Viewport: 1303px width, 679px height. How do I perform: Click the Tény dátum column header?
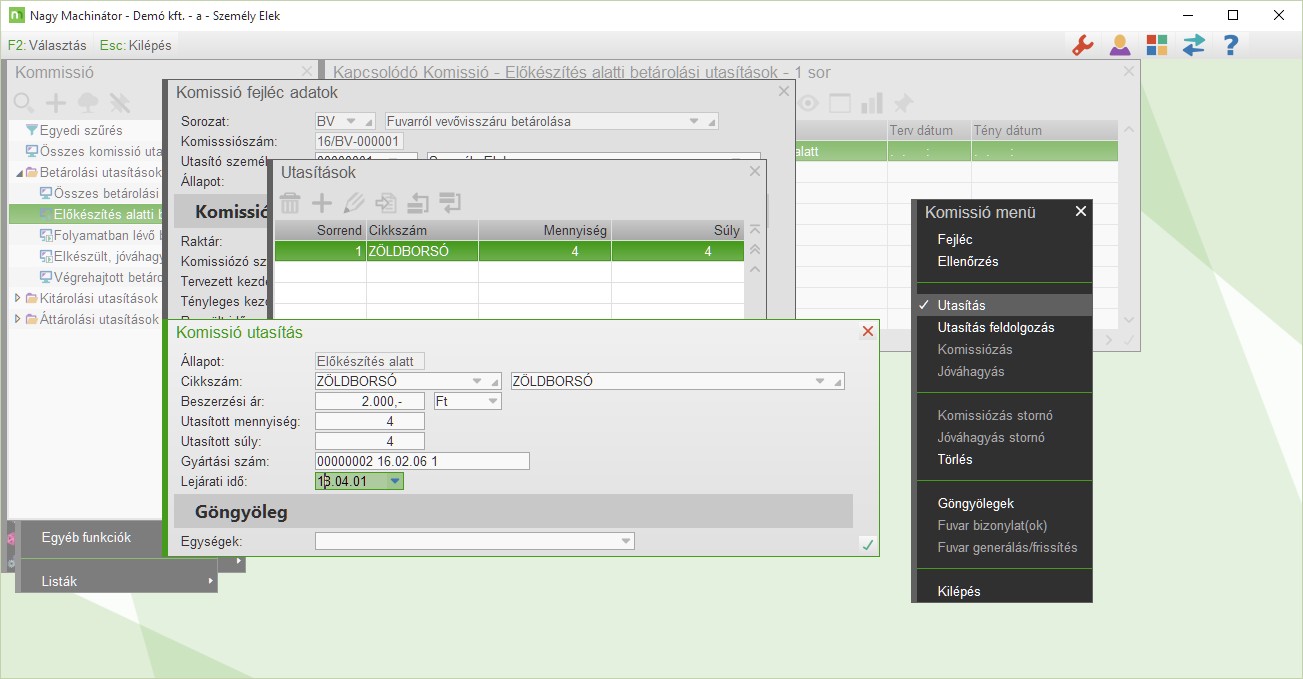point(1044,130)
